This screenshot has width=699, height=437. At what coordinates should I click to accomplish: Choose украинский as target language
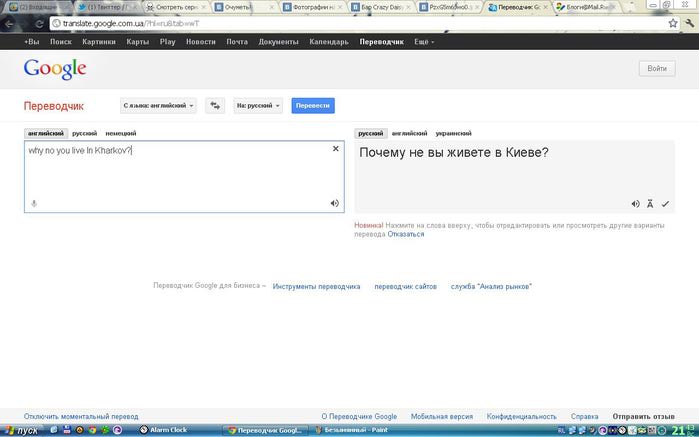pyautogui.click(x=453, y=133)
